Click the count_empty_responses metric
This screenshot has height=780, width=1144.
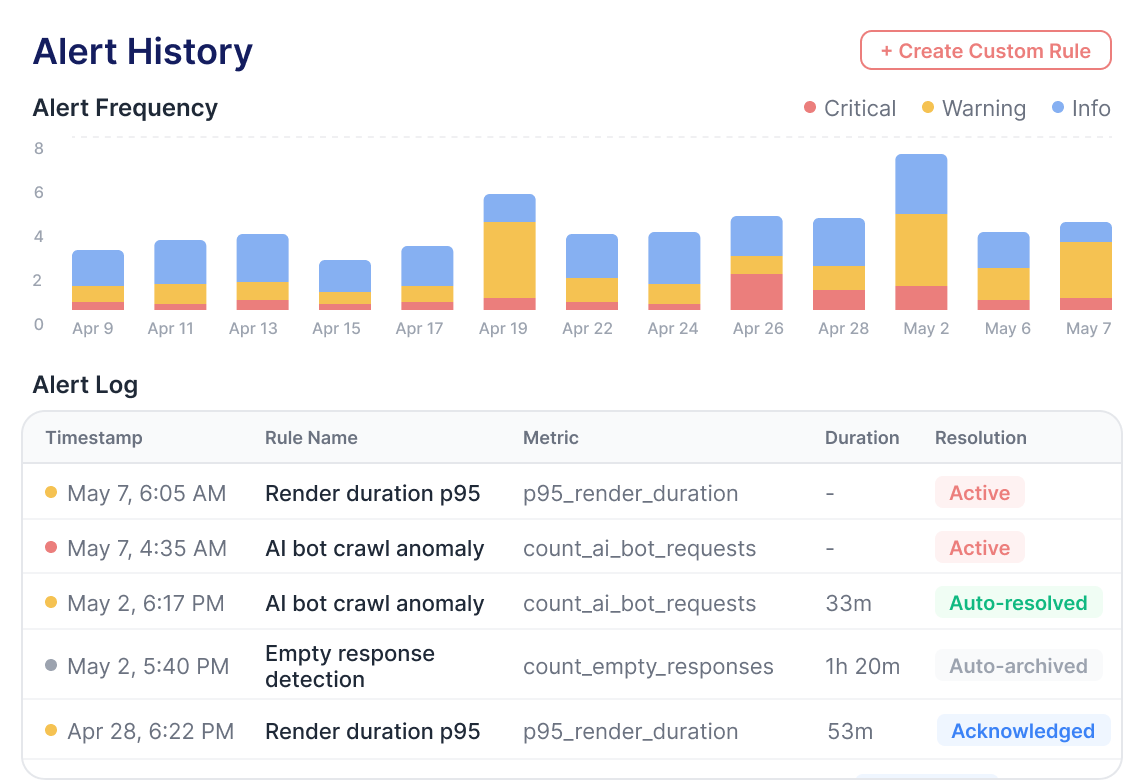(x=648, y=666)
